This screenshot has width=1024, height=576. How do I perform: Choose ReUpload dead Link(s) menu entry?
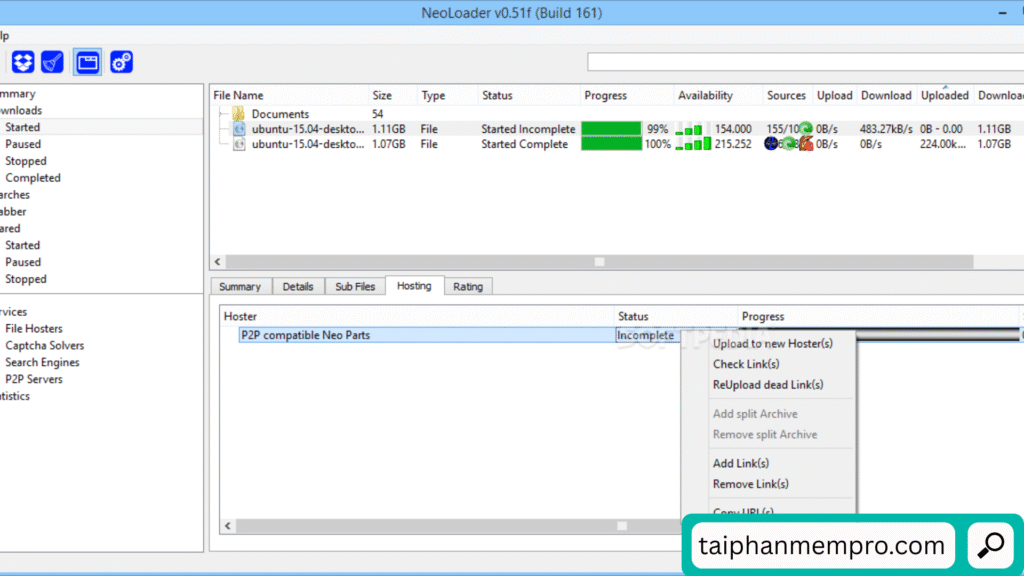point(767,385)
